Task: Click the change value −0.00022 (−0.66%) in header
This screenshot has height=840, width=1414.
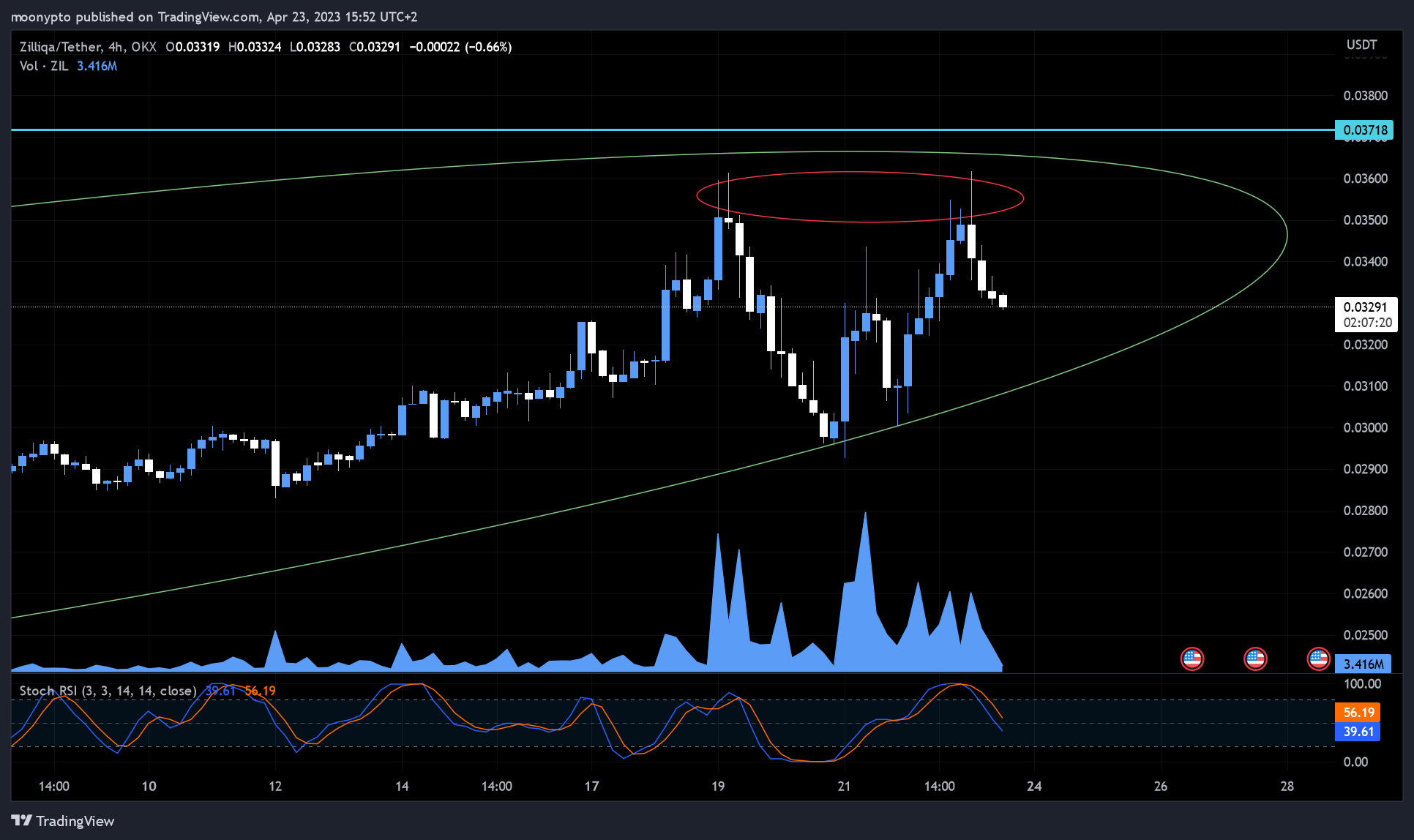Action: pyautogui.click(x=460, y=47)
